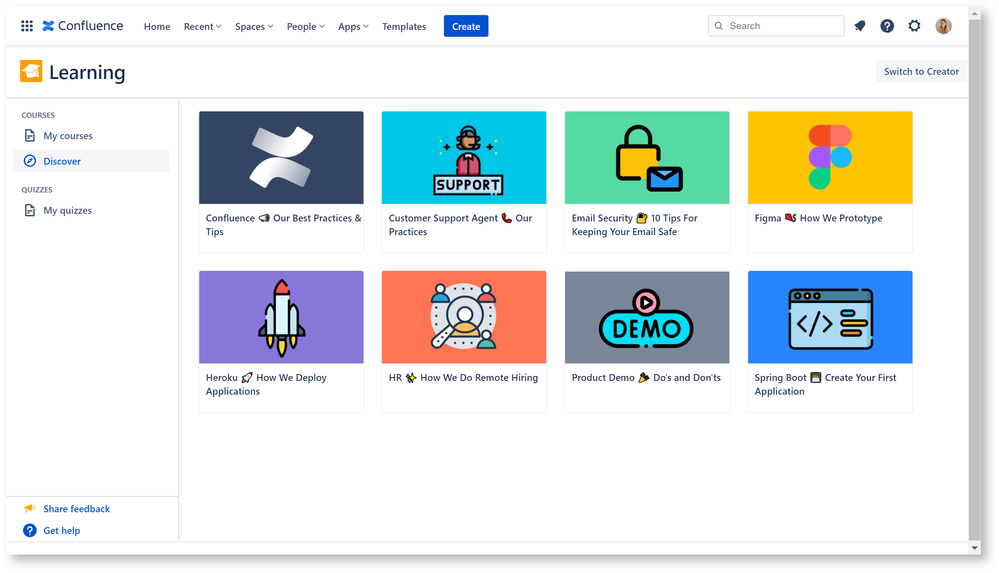The image size is (999, 573).
Task: Click Switch to Creator button
Action: 921,71
